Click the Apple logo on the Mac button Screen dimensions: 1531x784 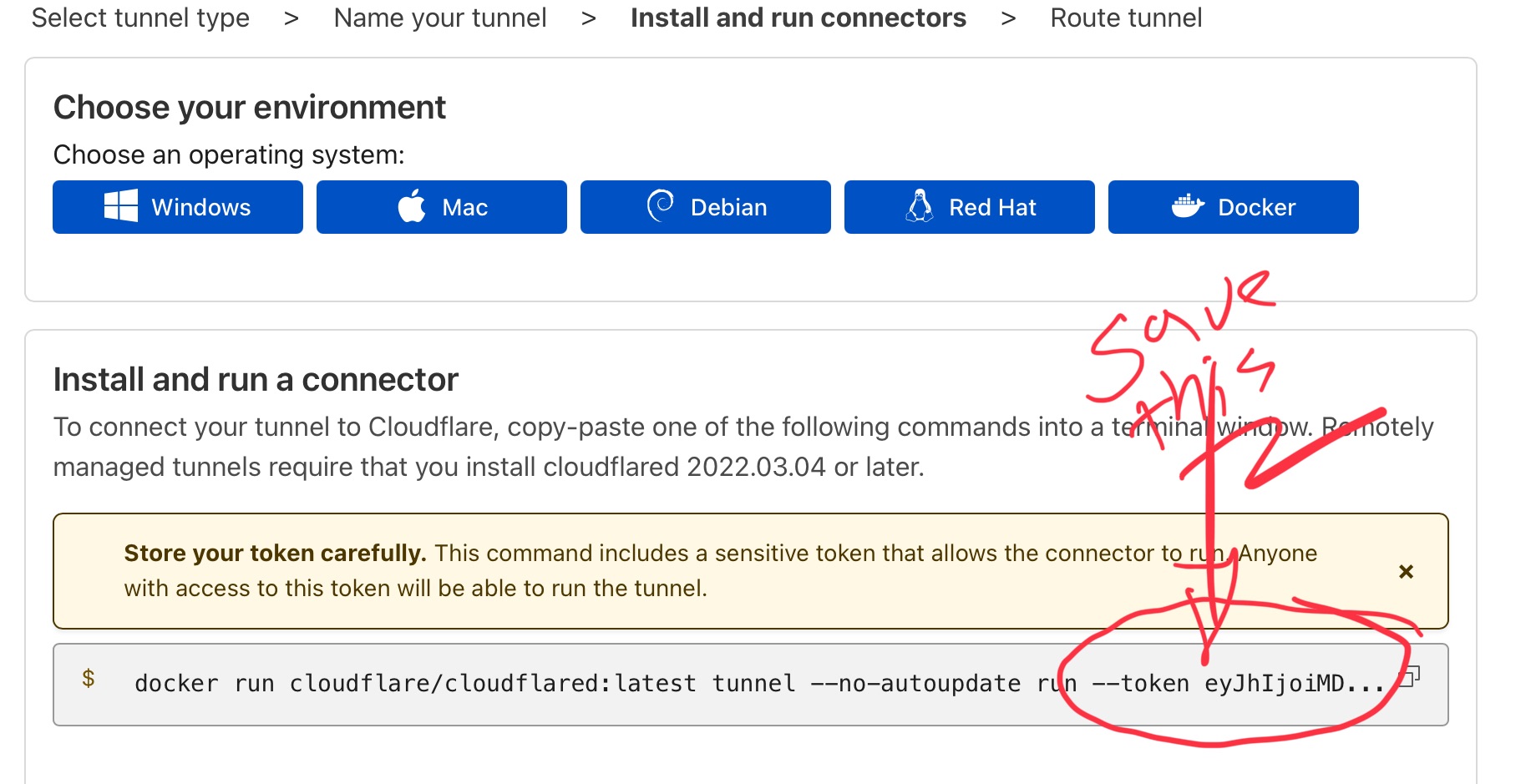410,206
